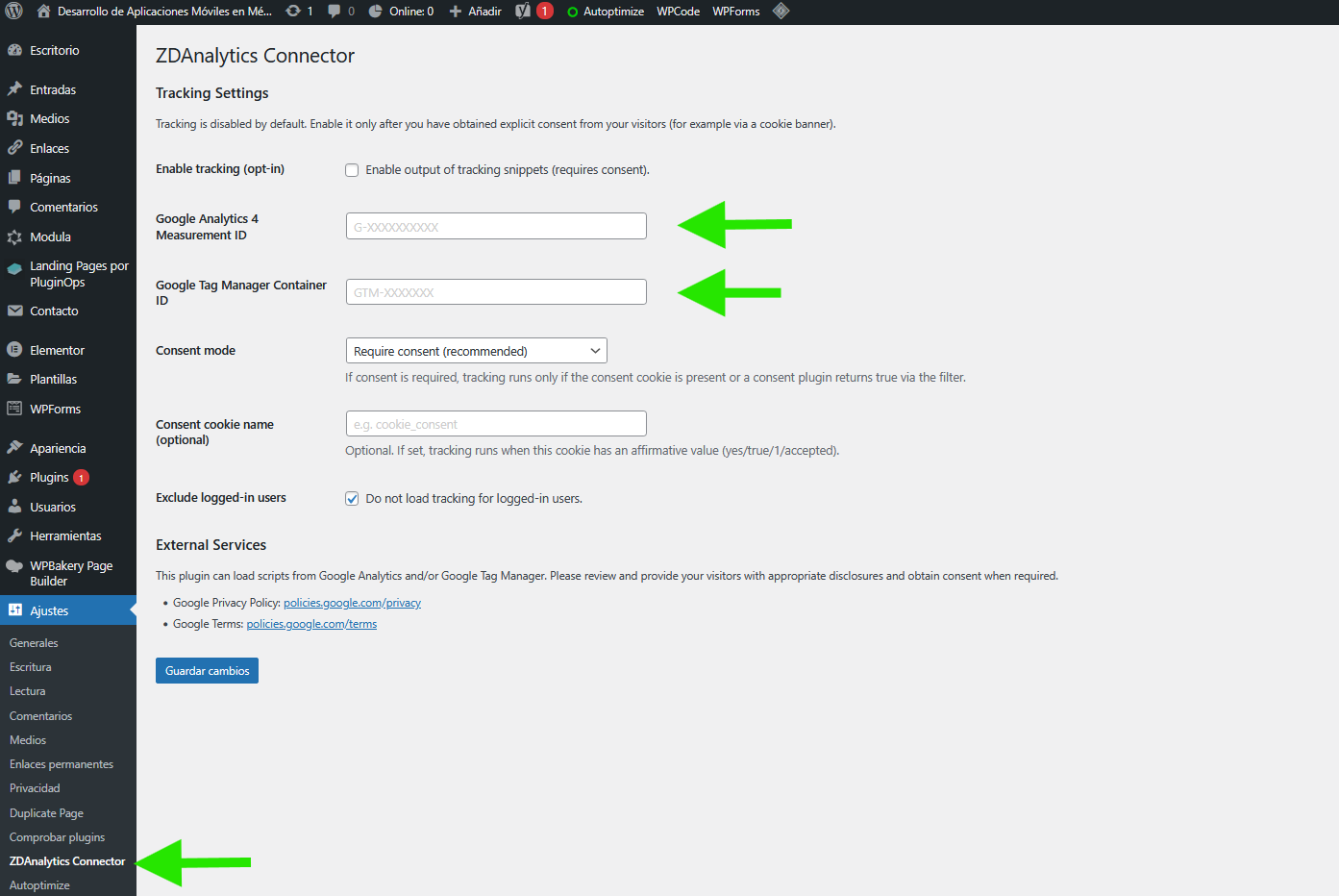Click the Autoptimize green status circle icon

(573, 12)
